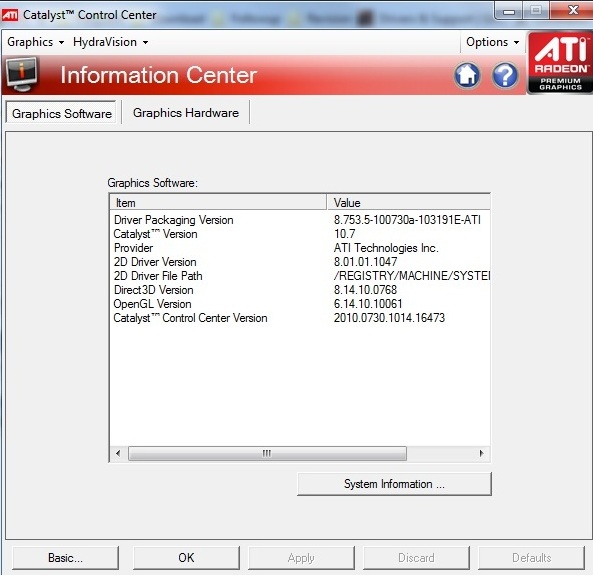Image resolution: width=593 pixels, height=577 pixels.
Task: Close the Catalyst Control Center window
Action: pos(573,10)
